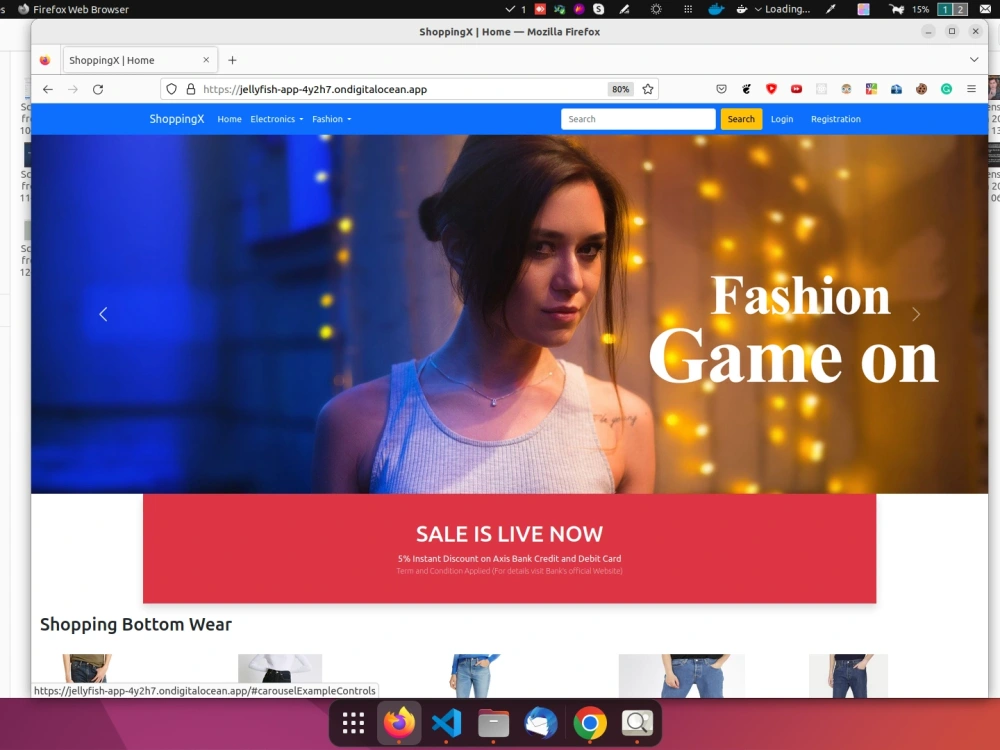Image resolution: width=1000 pixels, height=750 pixels.
Task: Click the Firefox reload page icon
Action: coord(97,89)
